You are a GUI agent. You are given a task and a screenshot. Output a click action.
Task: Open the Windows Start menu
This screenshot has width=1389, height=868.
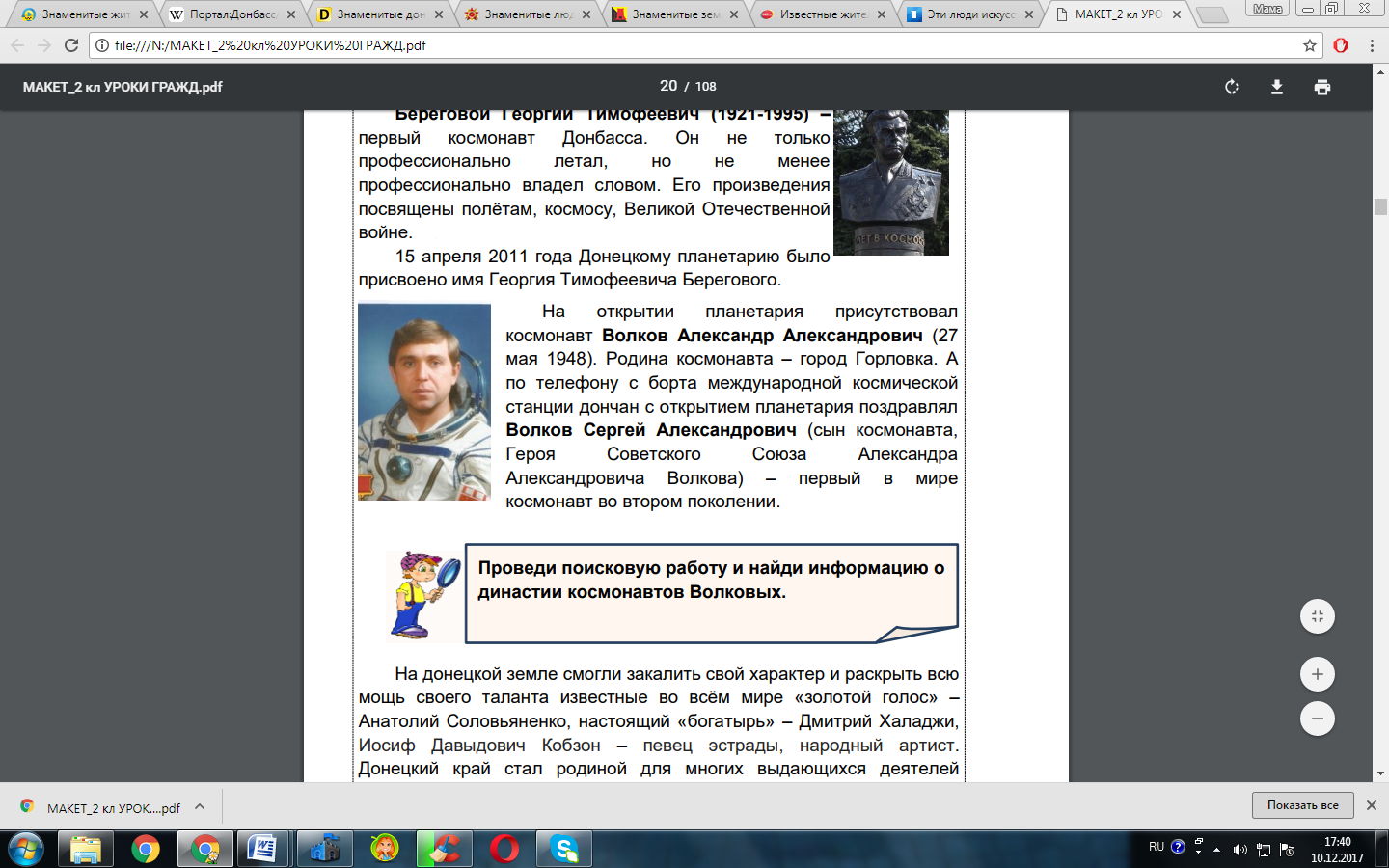pyautogui.click(x=25, y=850)
